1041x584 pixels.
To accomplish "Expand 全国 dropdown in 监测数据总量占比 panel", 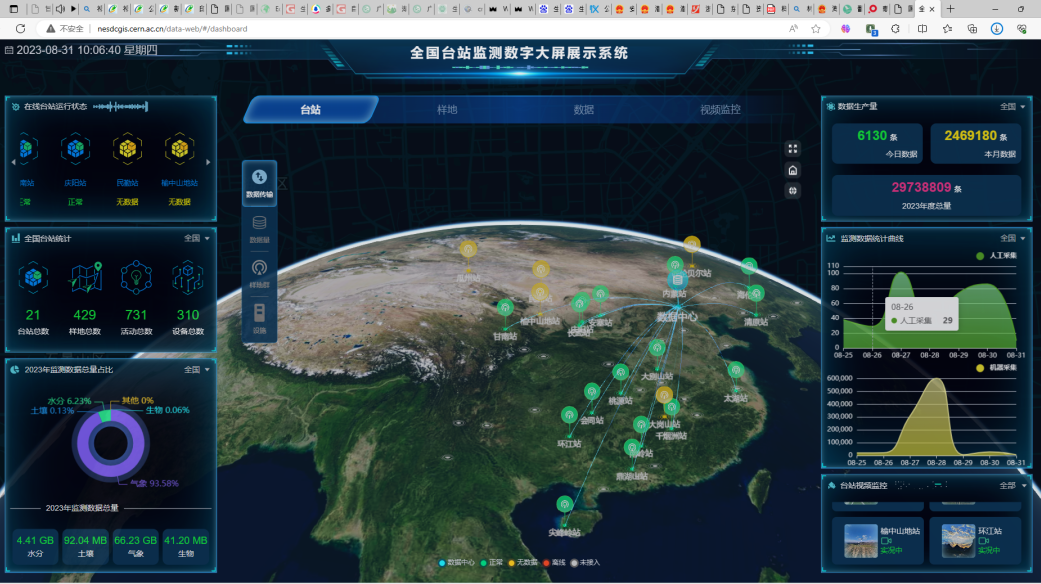I will click(197, 370).
